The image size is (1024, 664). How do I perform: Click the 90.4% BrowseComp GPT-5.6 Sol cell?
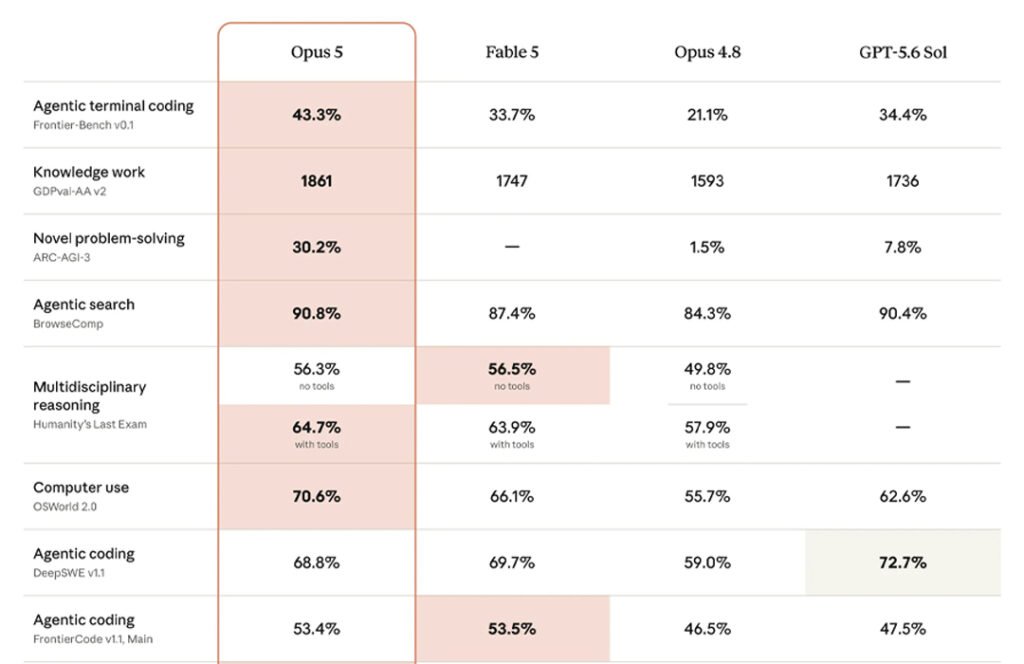pyautogui.click(x=903, y=313)
